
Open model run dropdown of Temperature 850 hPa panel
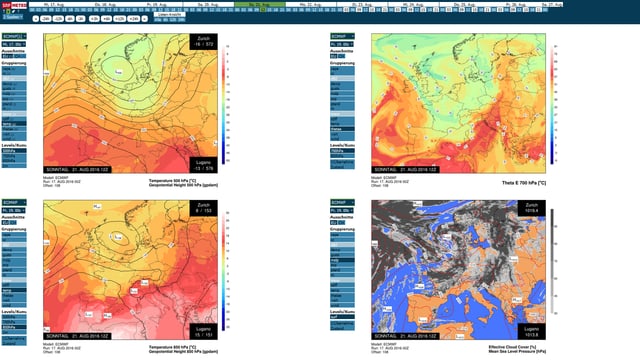(x=14, y=210)
